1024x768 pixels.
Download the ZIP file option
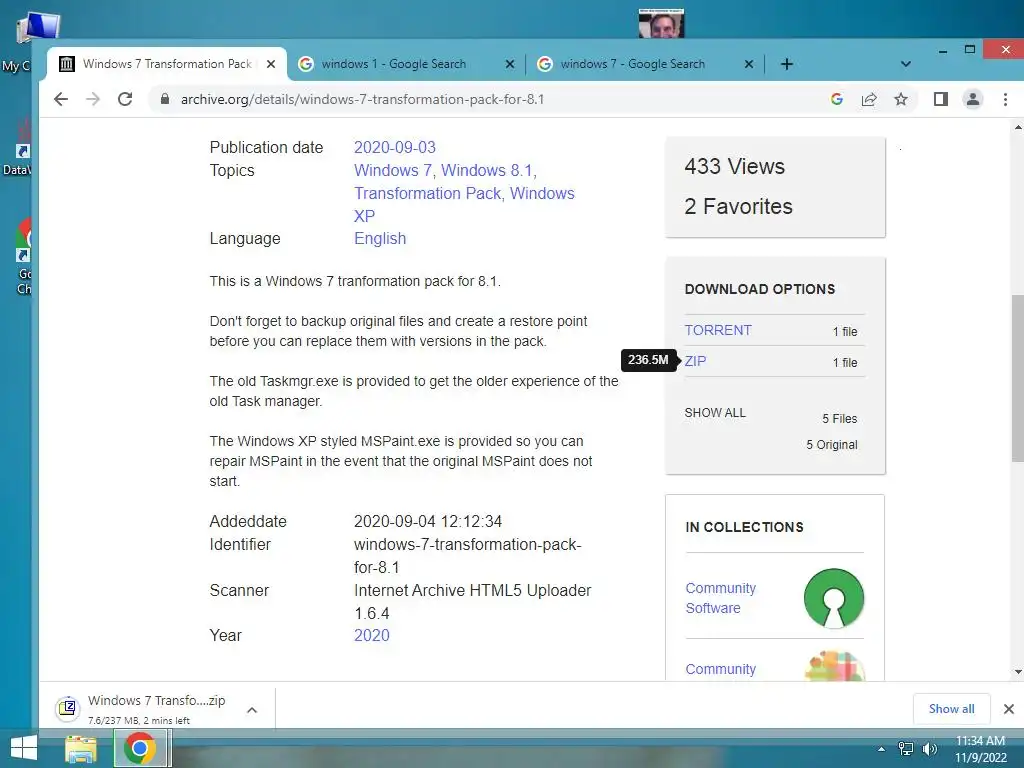click(695, 361)
